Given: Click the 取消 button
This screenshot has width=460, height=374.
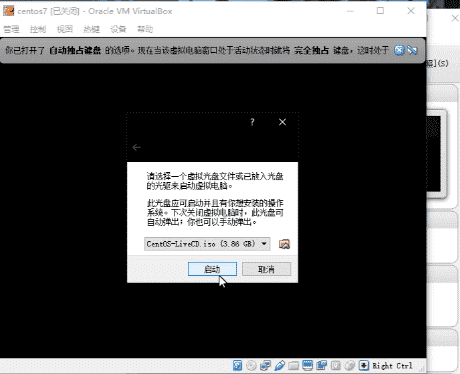Looking at the screenshot, I should tap(266, 269).
